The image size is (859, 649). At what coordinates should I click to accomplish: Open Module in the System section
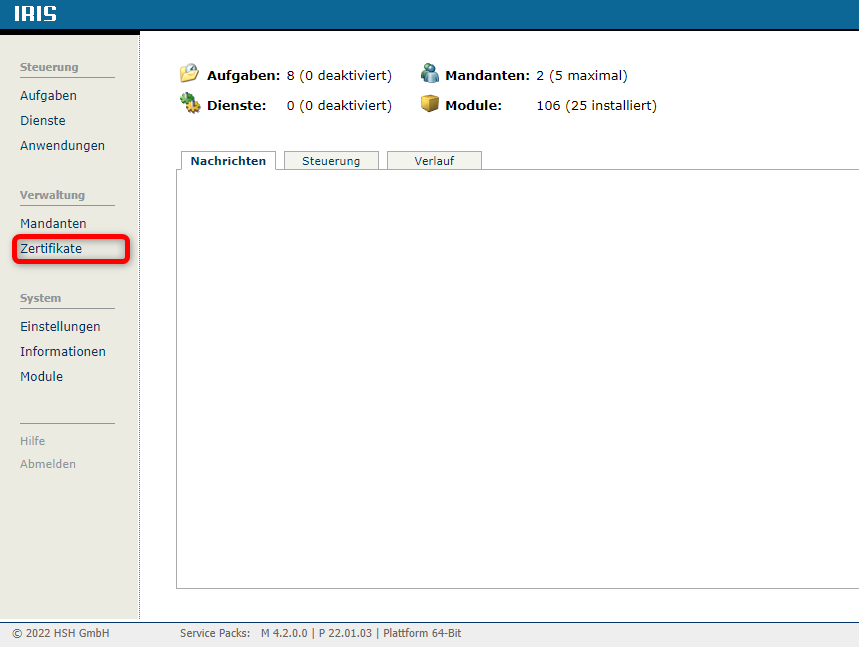tap(41, 377)
